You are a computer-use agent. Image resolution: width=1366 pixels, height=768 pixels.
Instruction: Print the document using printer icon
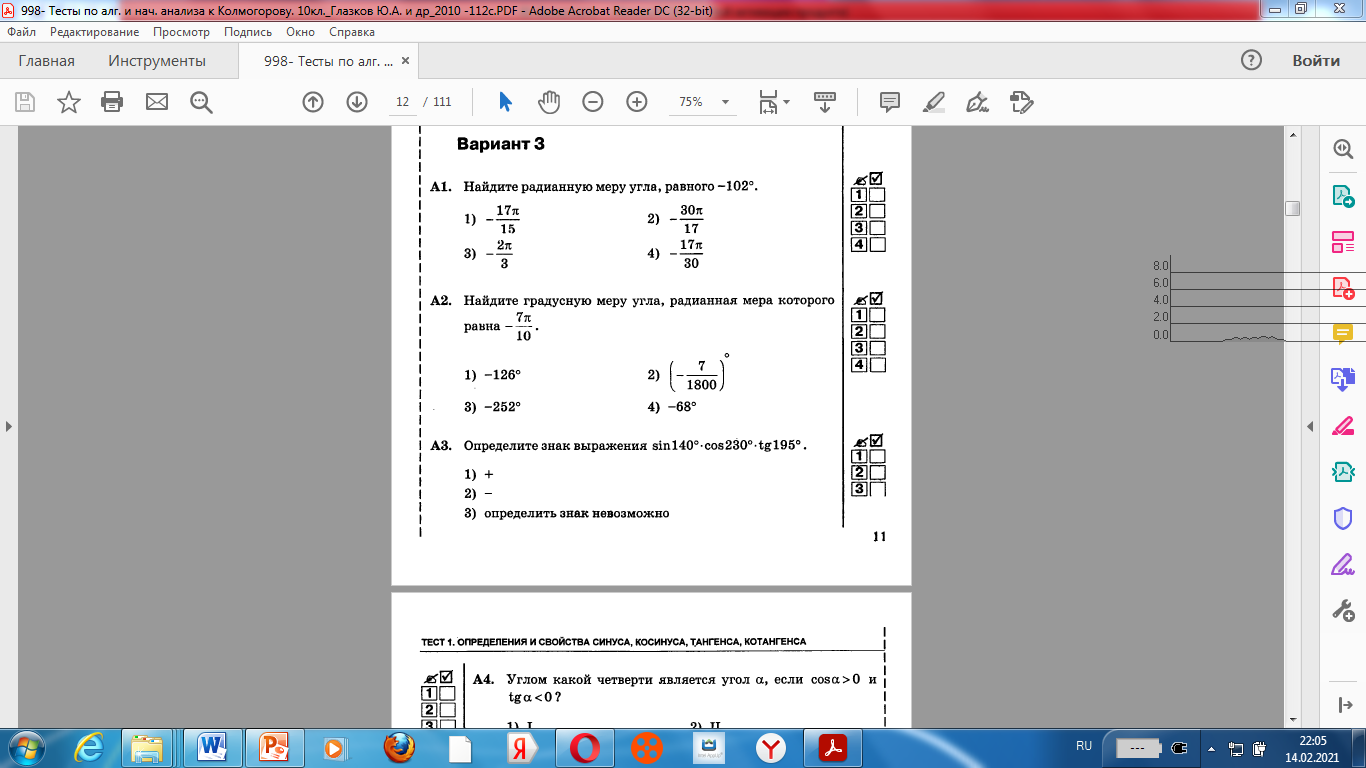point(112,102)
